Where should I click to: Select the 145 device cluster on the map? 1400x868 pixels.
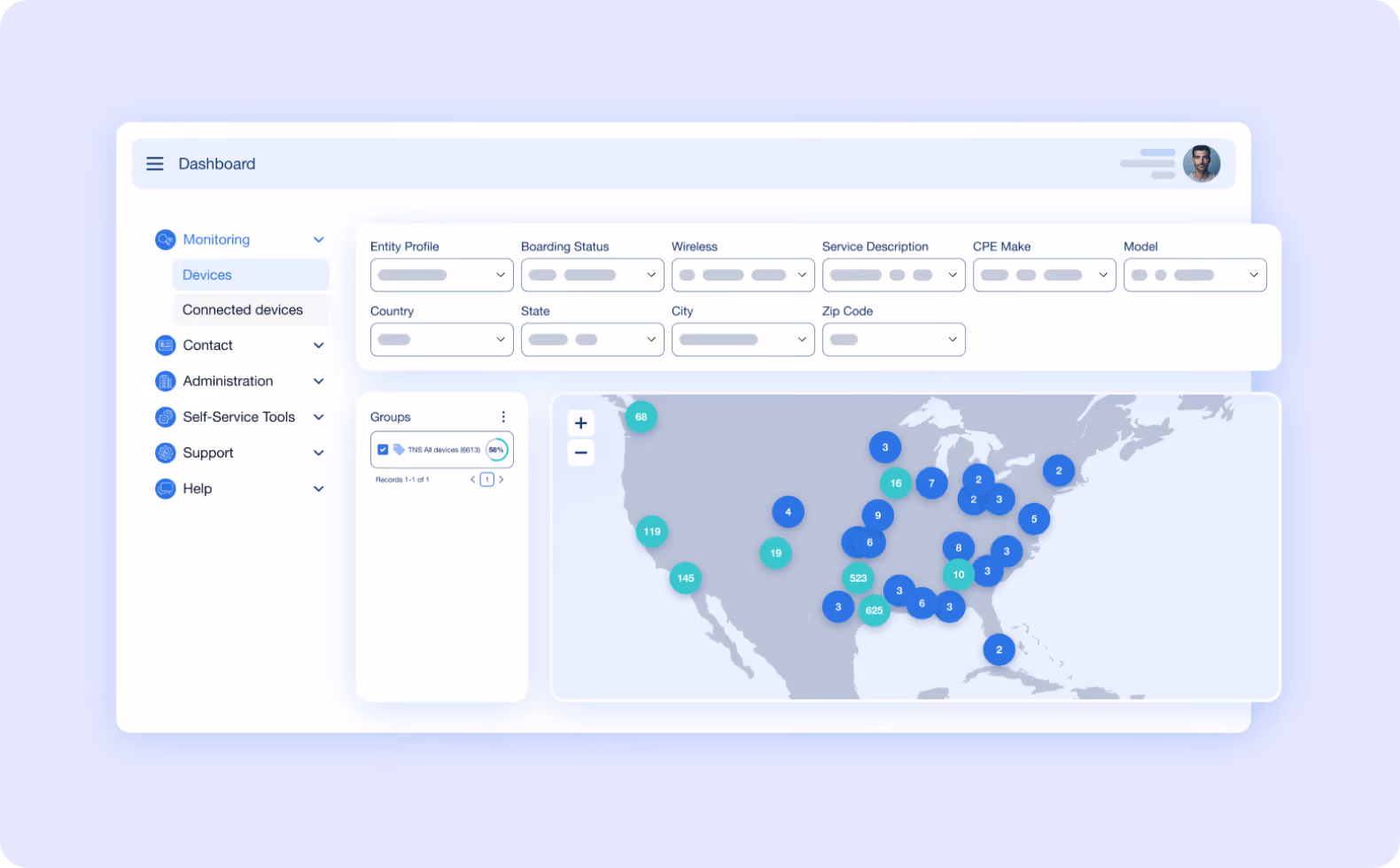(x=686, y=578)
